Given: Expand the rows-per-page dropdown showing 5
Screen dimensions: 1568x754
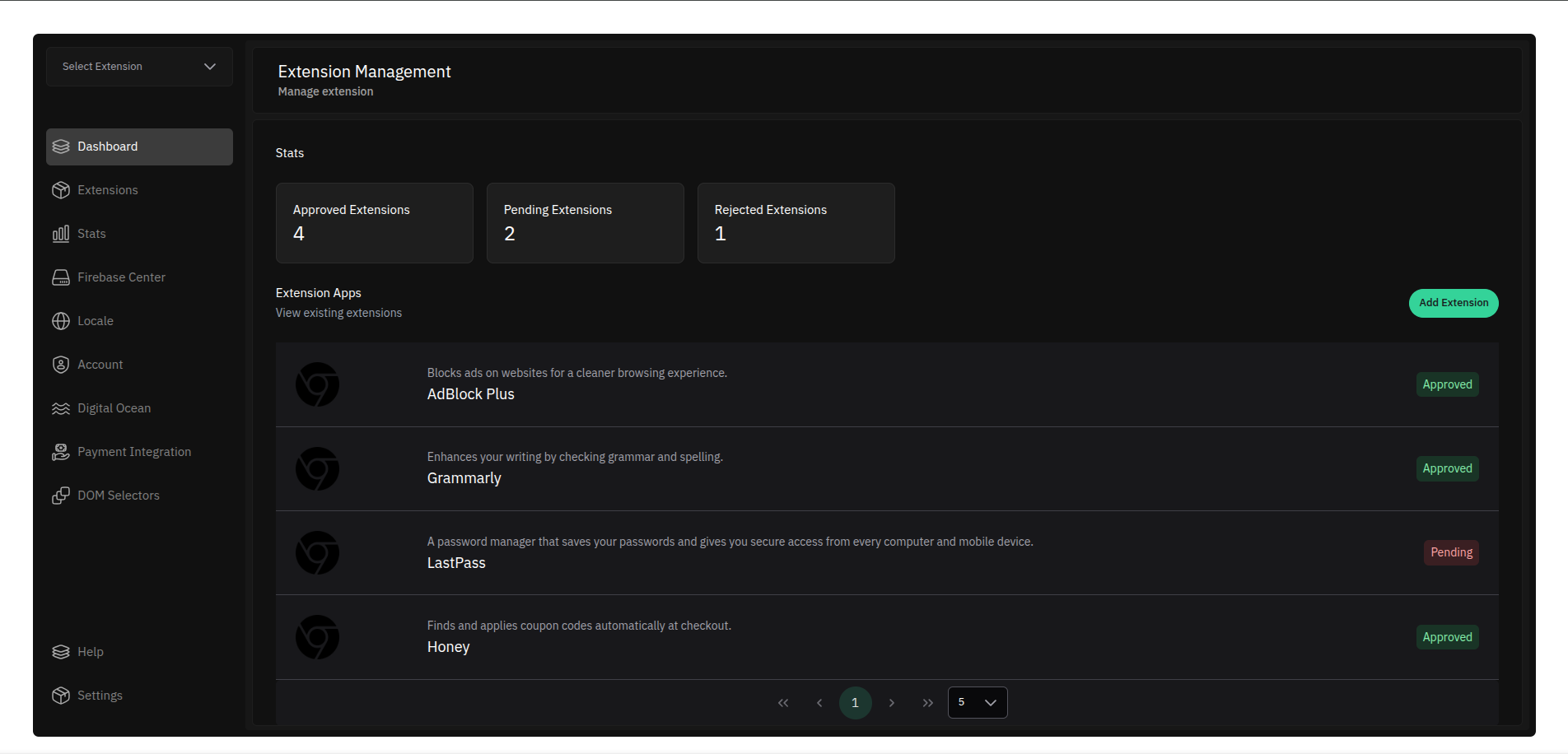Looking at the screenshot, I should click(977, 702).
